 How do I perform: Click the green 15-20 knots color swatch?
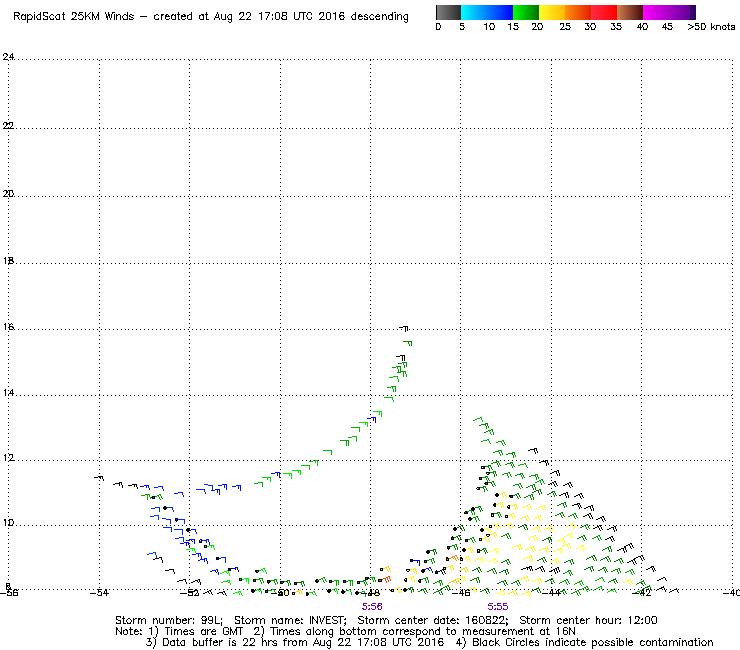(x=526, y=12)
